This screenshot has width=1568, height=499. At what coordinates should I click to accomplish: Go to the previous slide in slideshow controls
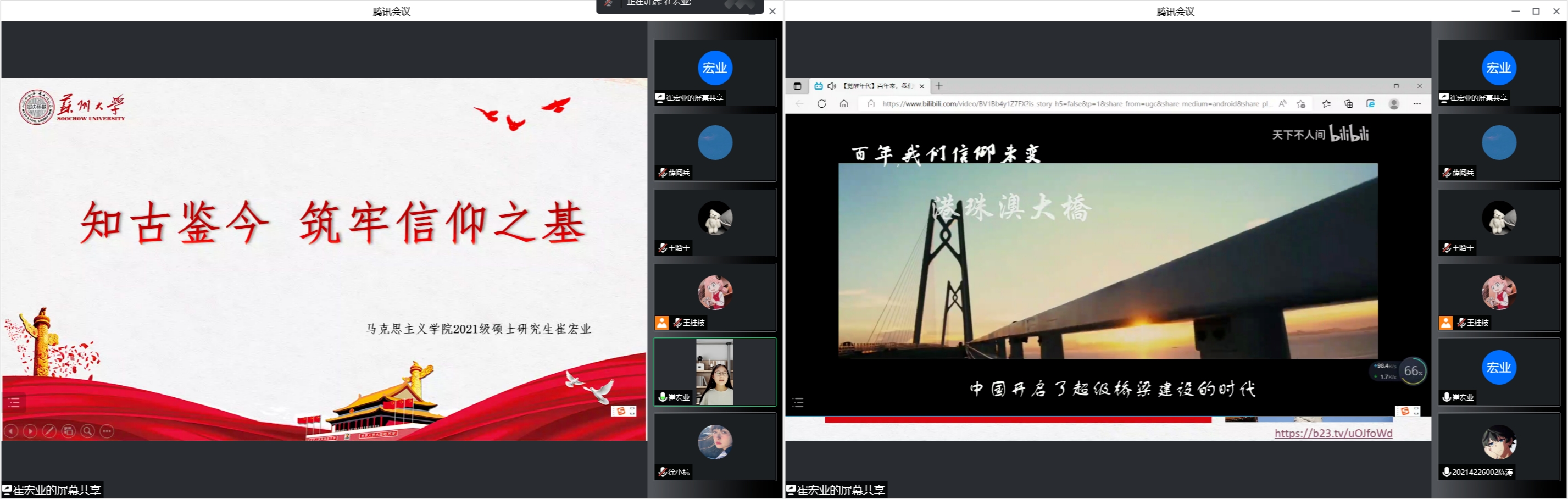11,431
